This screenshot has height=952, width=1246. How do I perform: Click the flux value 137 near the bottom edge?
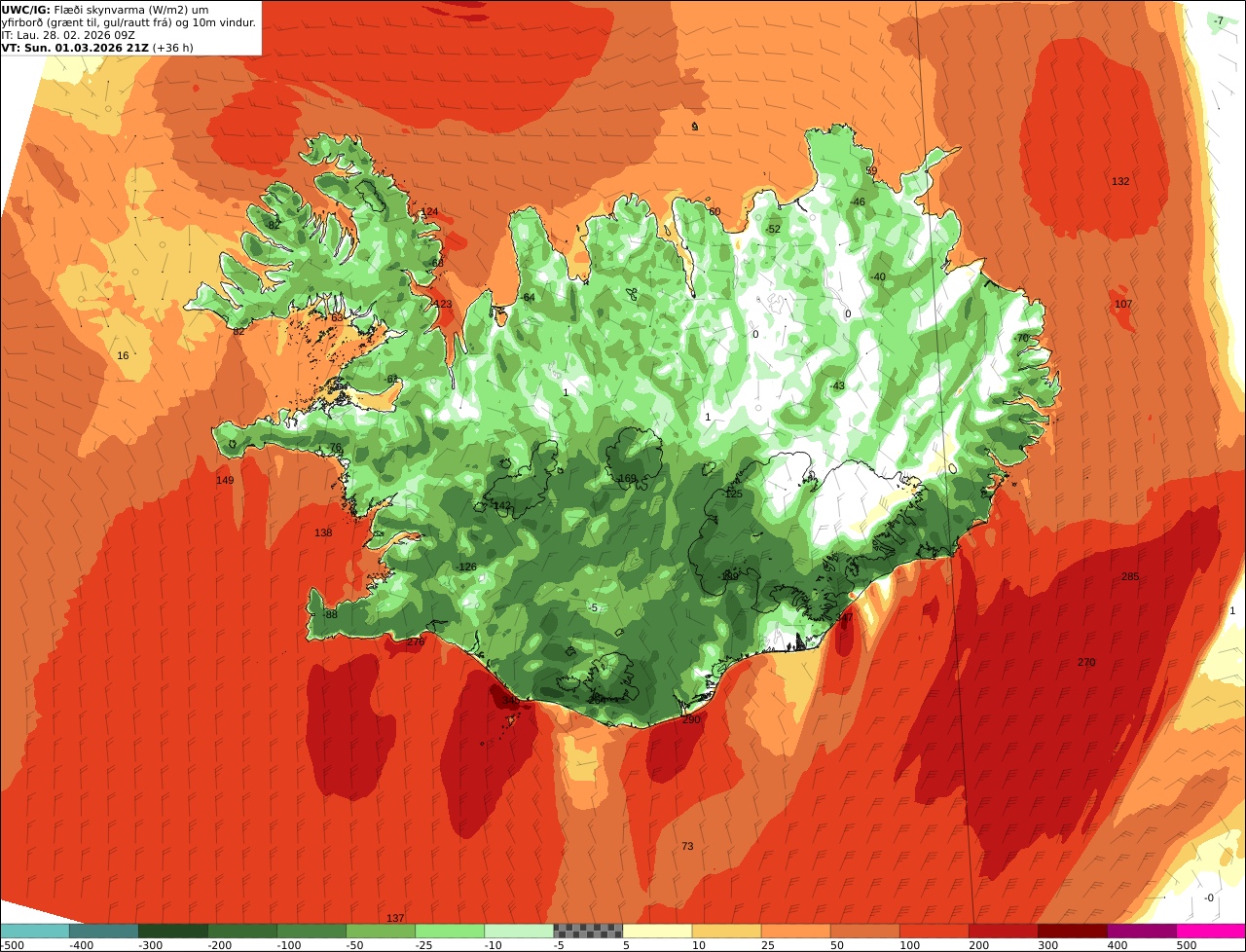click(x=395, y=918)
